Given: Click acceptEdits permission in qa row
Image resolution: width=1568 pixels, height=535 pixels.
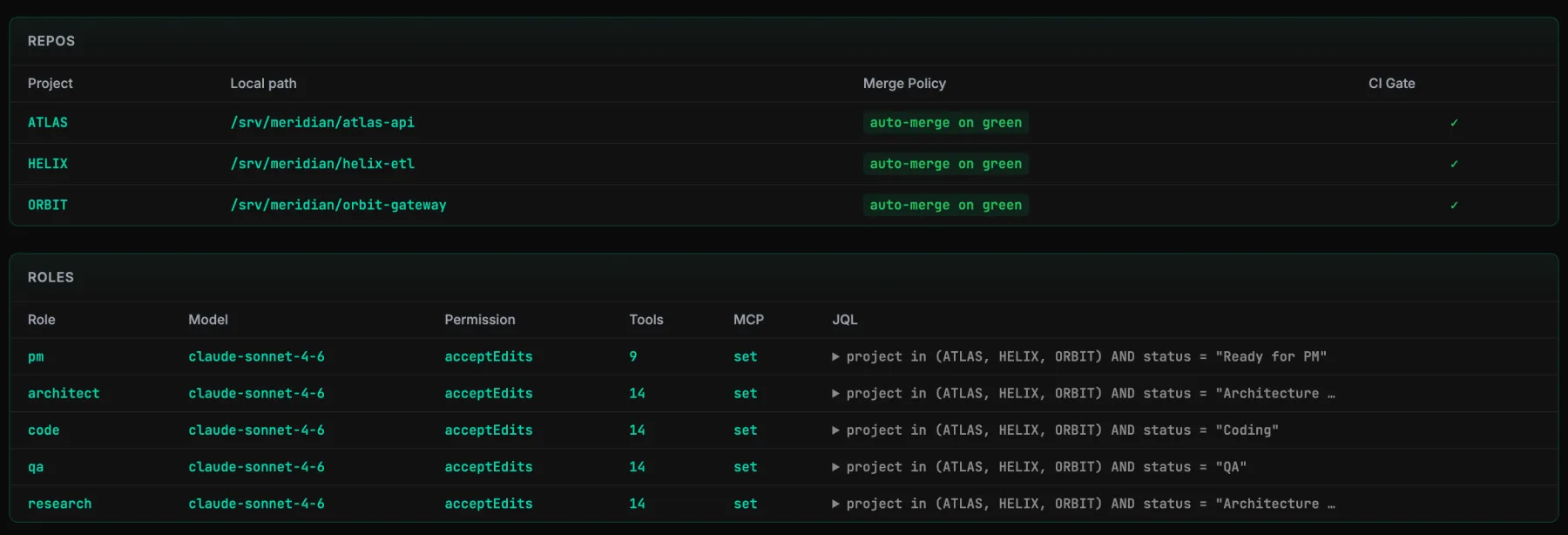Looking at the screenshot, I should point(489,467).
